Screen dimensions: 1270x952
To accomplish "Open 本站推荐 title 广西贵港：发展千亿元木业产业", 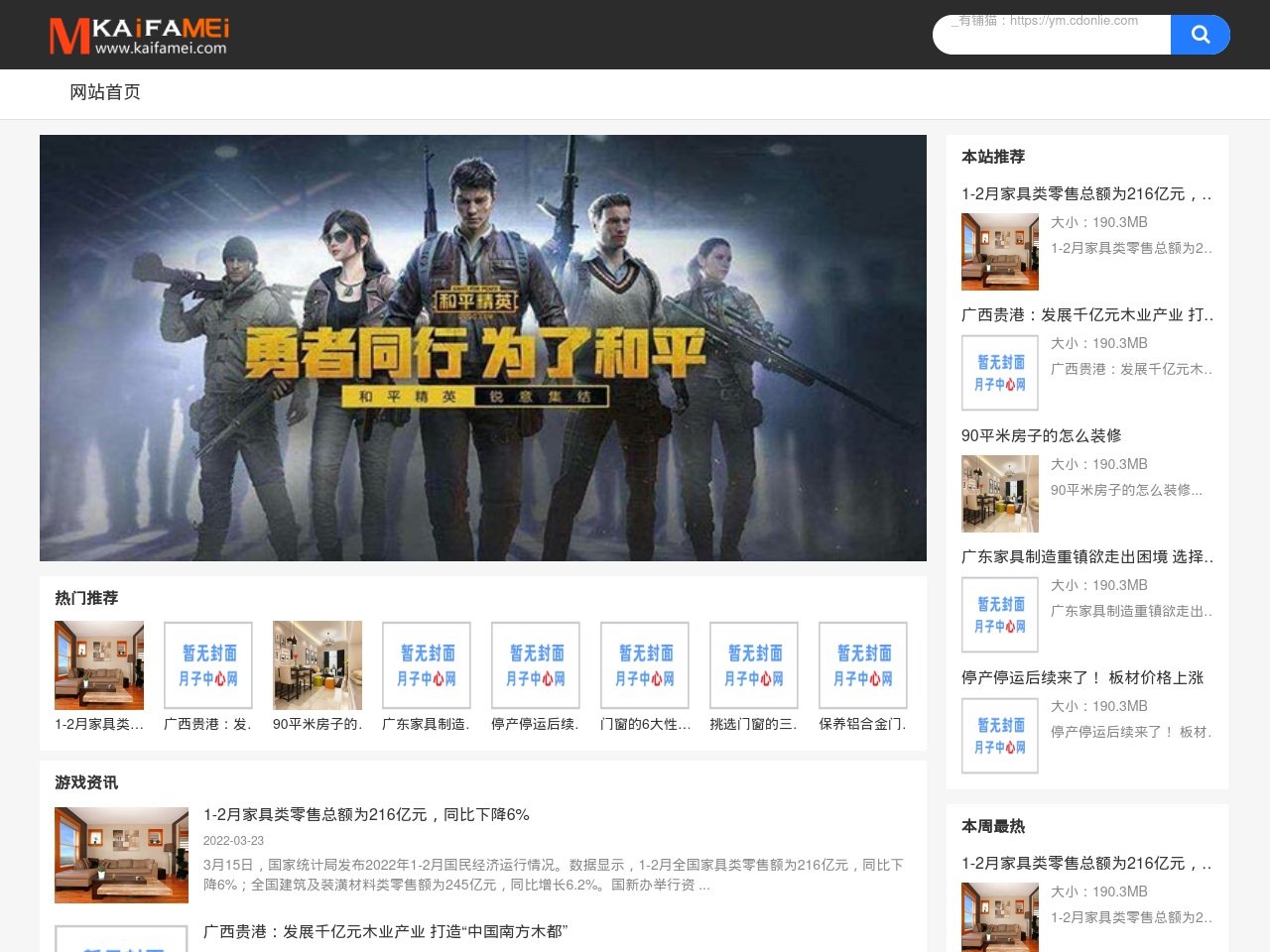I will point(1087,314).
